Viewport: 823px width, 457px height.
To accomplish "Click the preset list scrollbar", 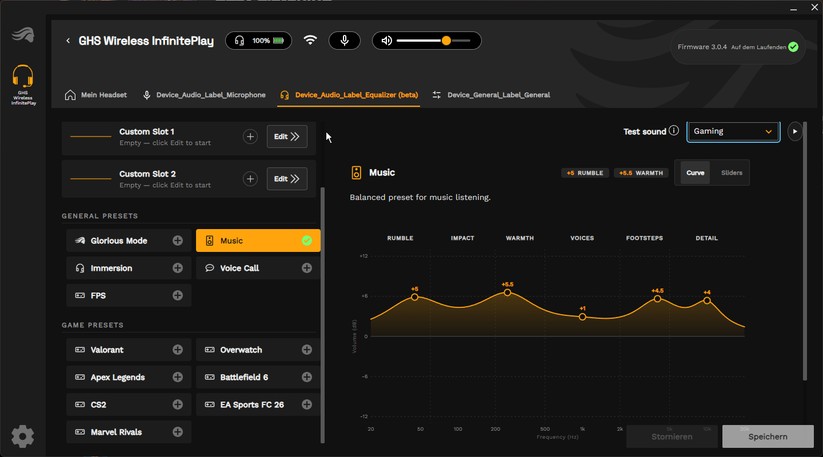I will pos(322,315).
